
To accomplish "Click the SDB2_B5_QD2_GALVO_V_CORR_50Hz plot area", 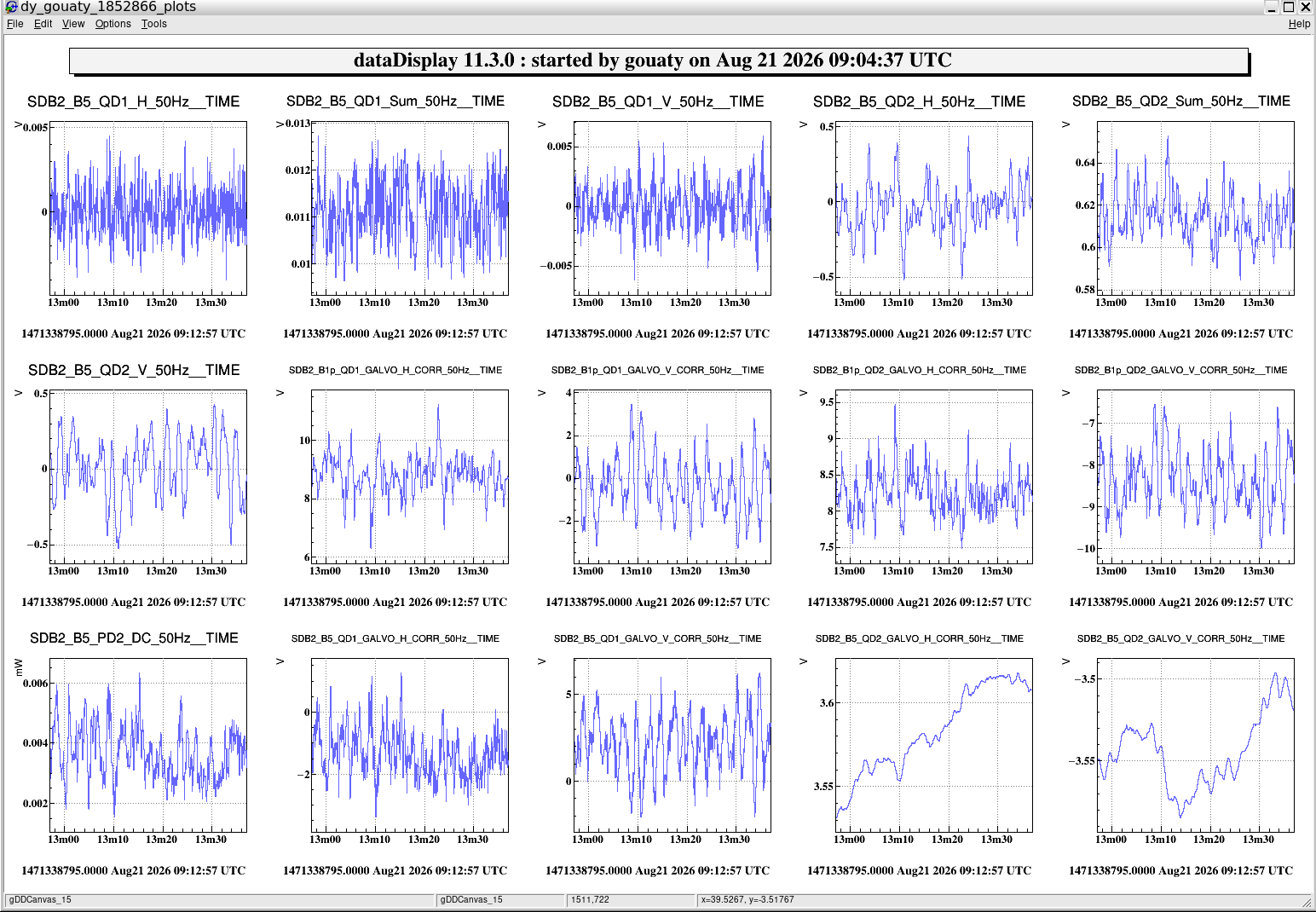I will click(x=1196, y=745).
